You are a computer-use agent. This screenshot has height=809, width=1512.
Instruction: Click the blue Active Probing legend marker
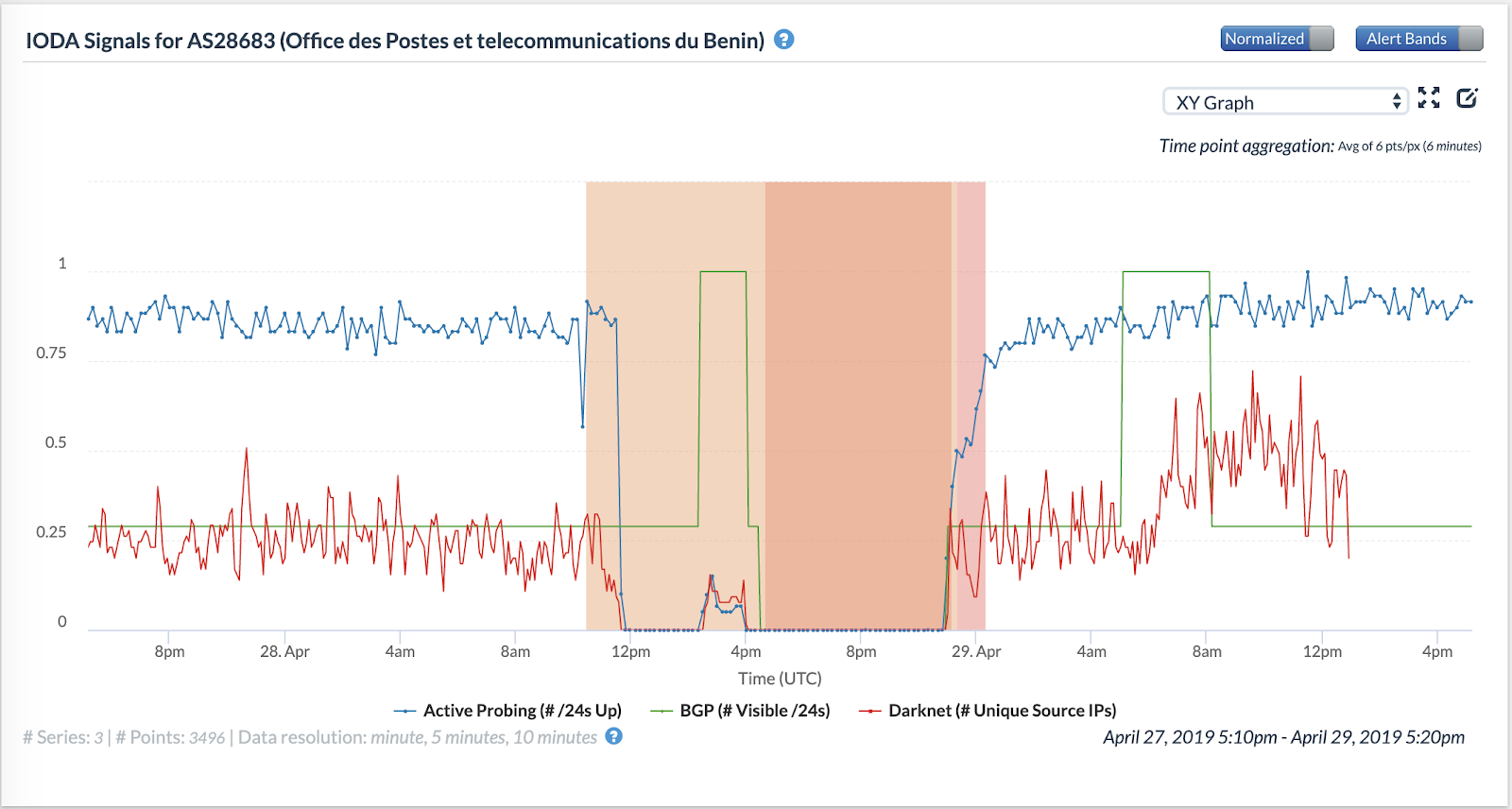click(x=404, y=711)
